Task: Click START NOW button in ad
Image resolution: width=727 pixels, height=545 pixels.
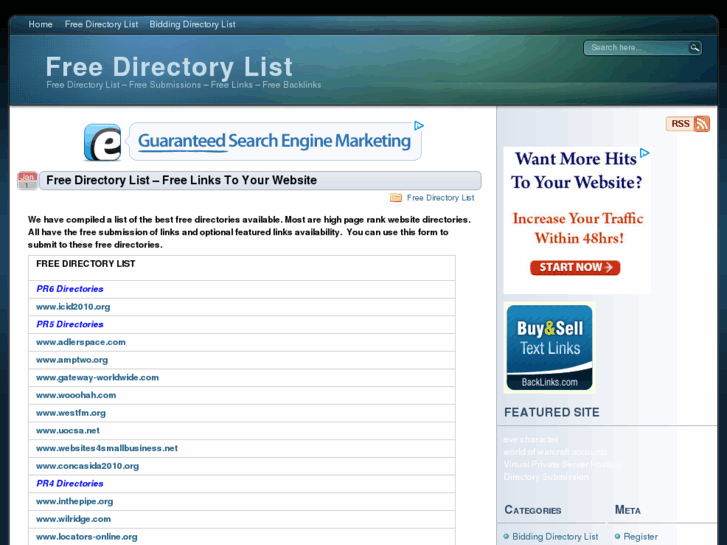Action: (575, 268)
